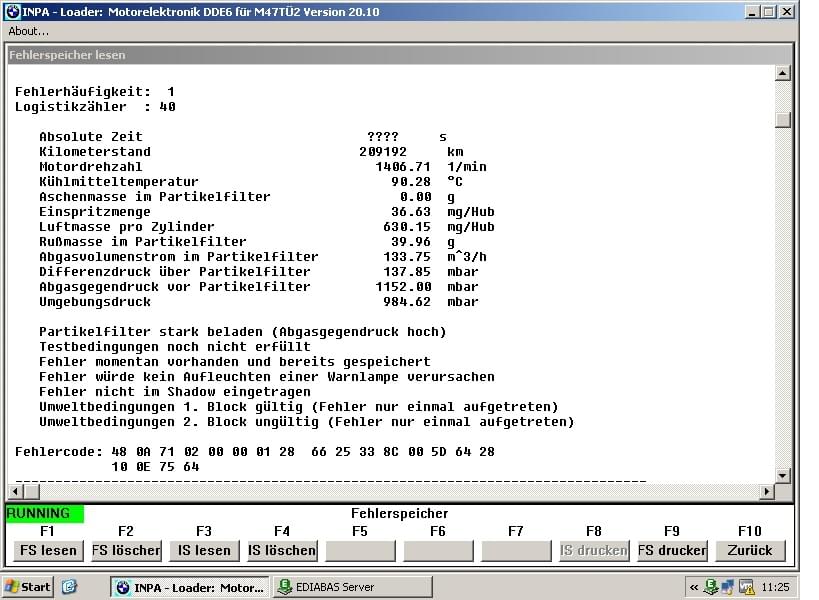Click 'Testbedingungen noch nicht erfüllt' line
The image size is (819, 600).
coord(174,347)
